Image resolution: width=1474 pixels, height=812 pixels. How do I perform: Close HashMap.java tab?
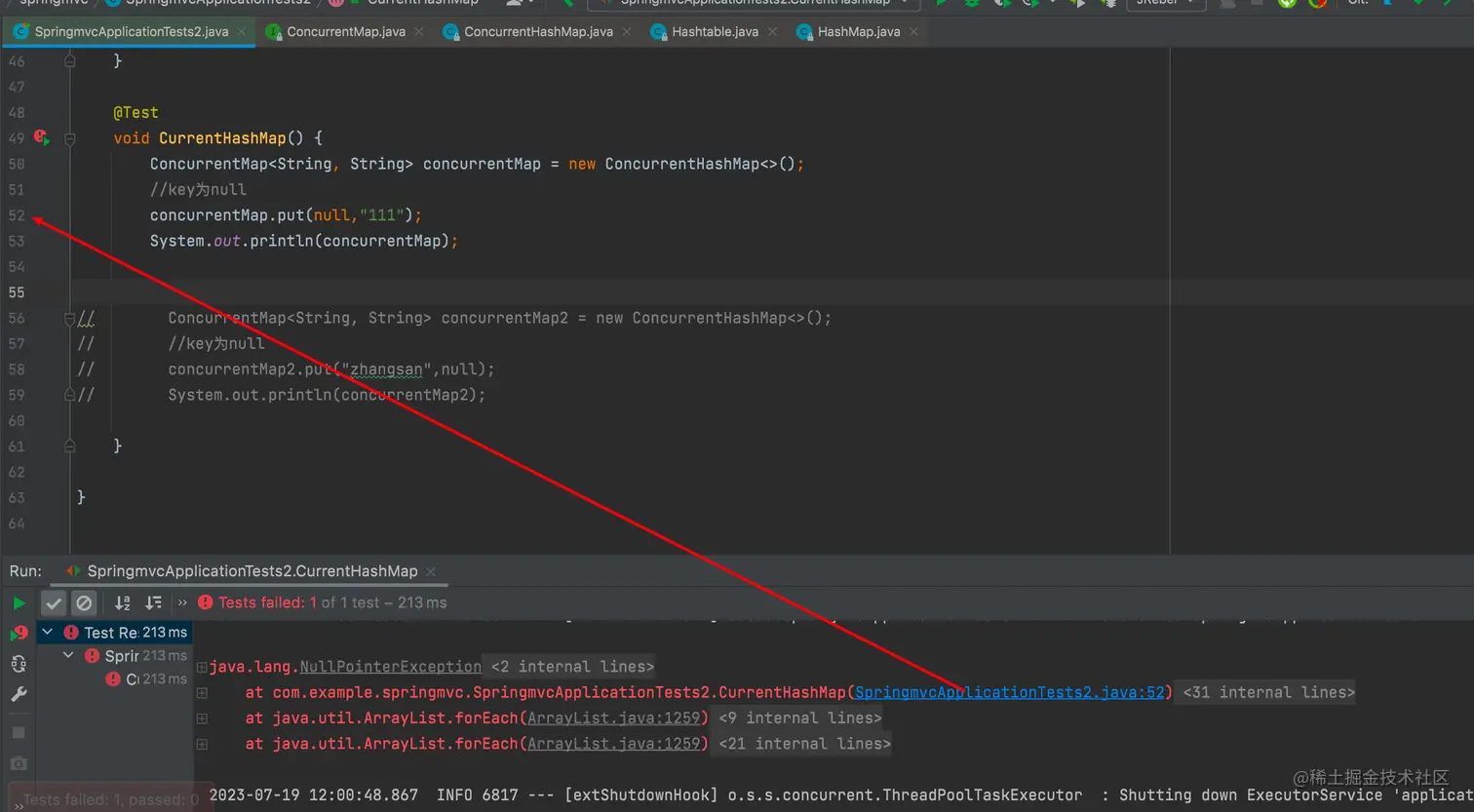(x=913, y=32)
